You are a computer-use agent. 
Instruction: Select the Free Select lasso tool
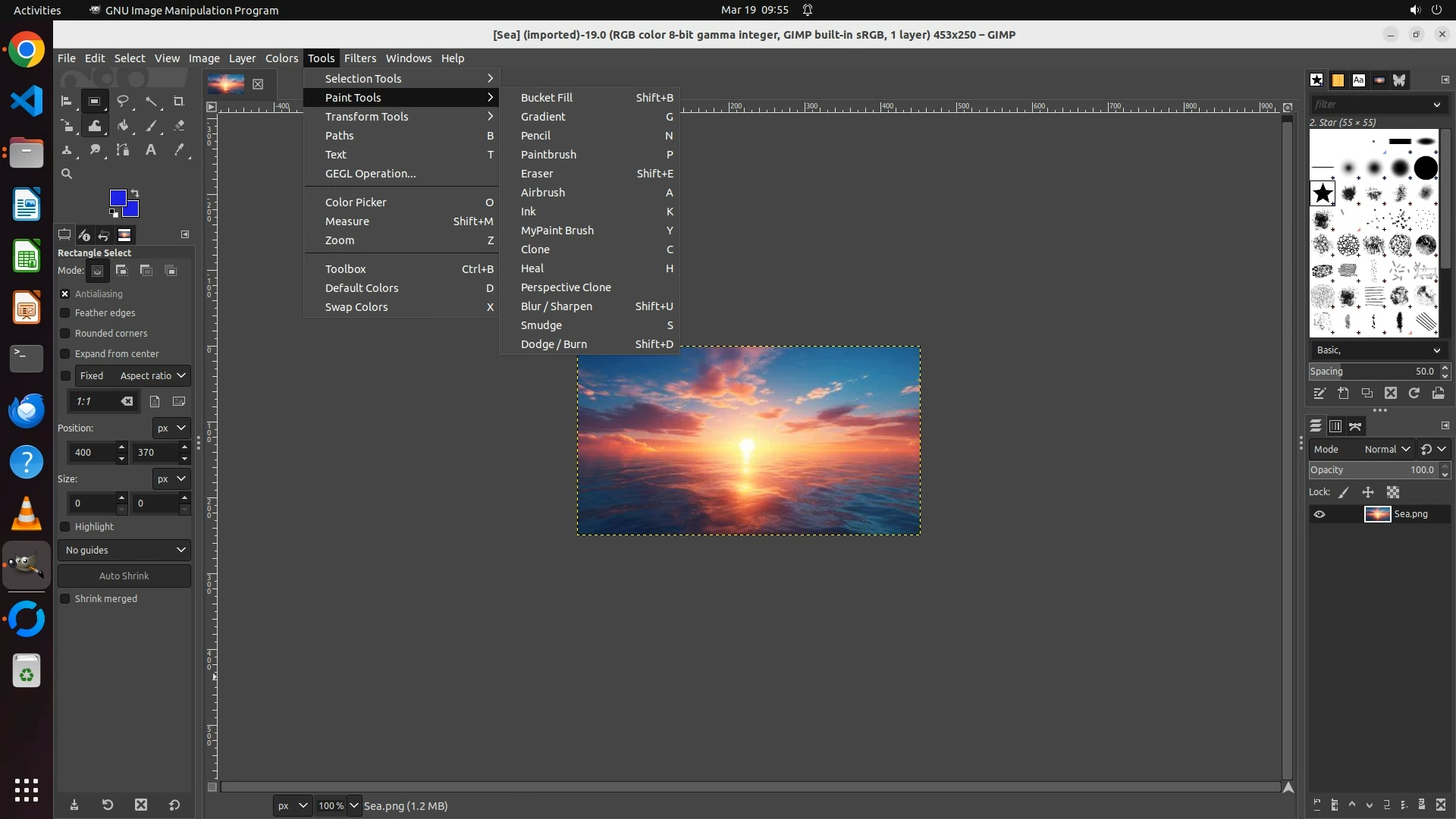click(123, 101)
